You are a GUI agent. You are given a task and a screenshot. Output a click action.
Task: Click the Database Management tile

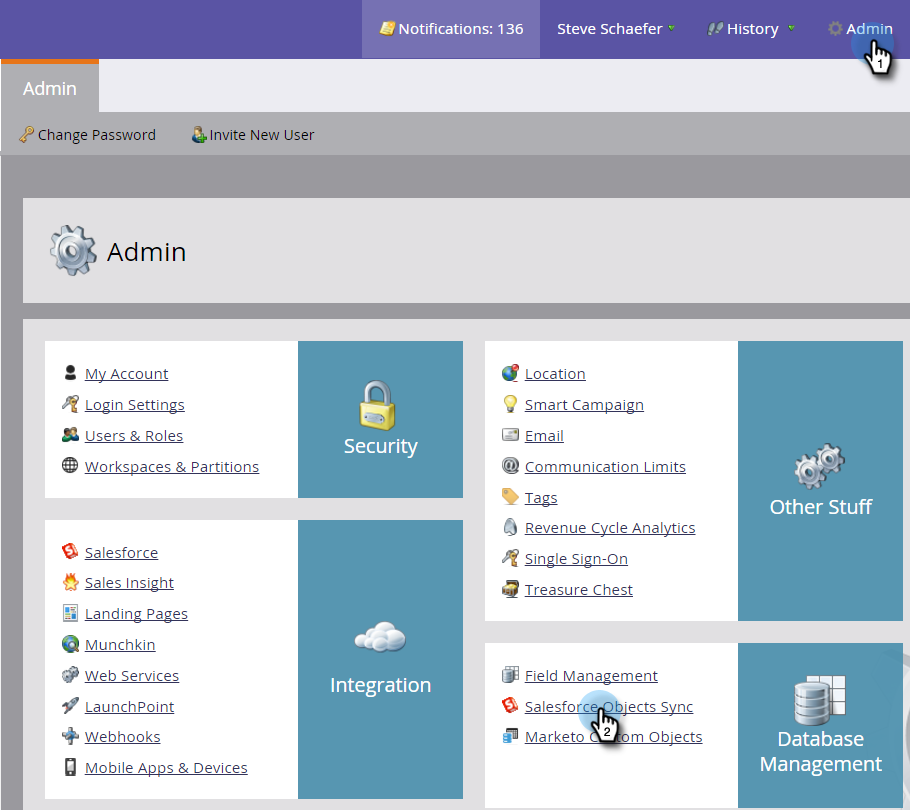[820, 725]
